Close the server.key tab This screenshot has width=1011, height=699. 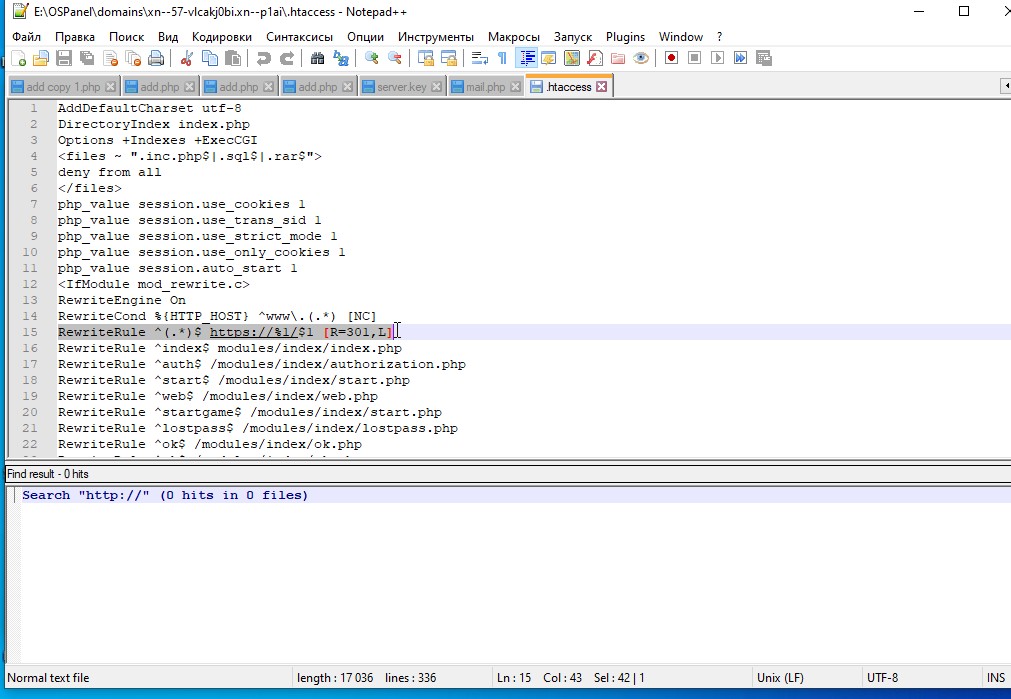436,87
